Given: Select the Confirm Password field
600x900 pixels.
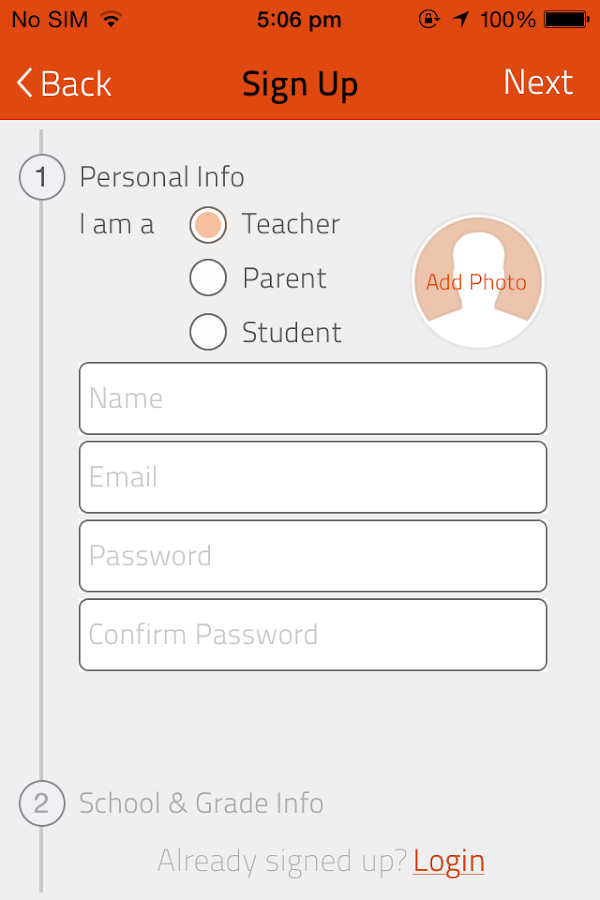Looking at the screenshot, I should click(x=313, y=634).
